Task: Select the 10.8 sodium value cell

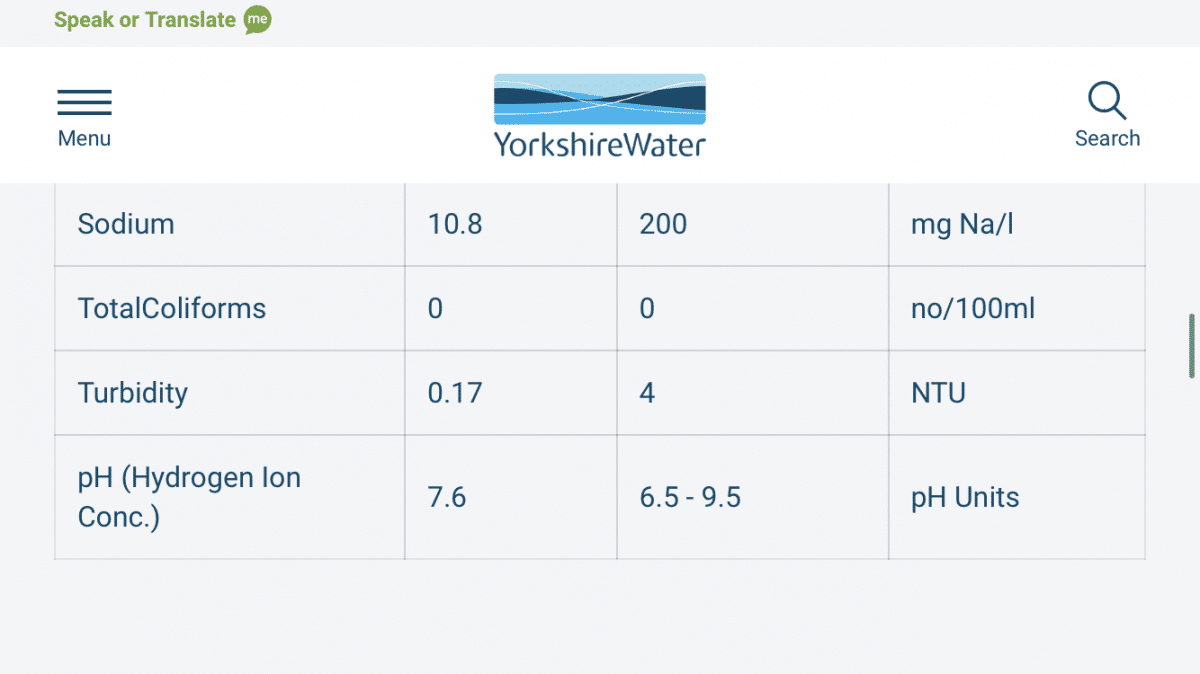Action: click(511, 224)
